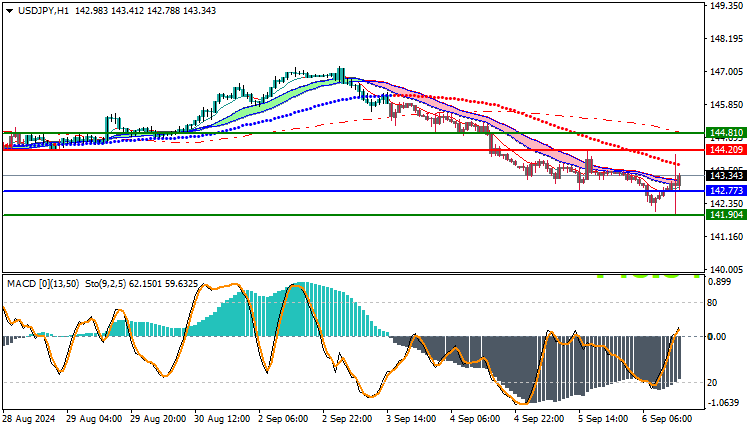Select the USDJPY,H1 symbol label

click(x=44, y=11)
